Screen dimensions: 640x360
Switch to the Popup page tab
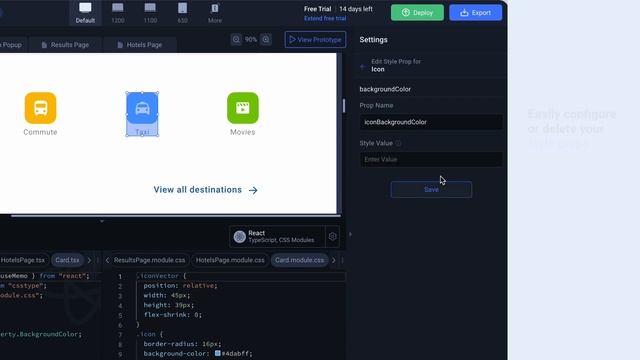(x=11, y=45)
